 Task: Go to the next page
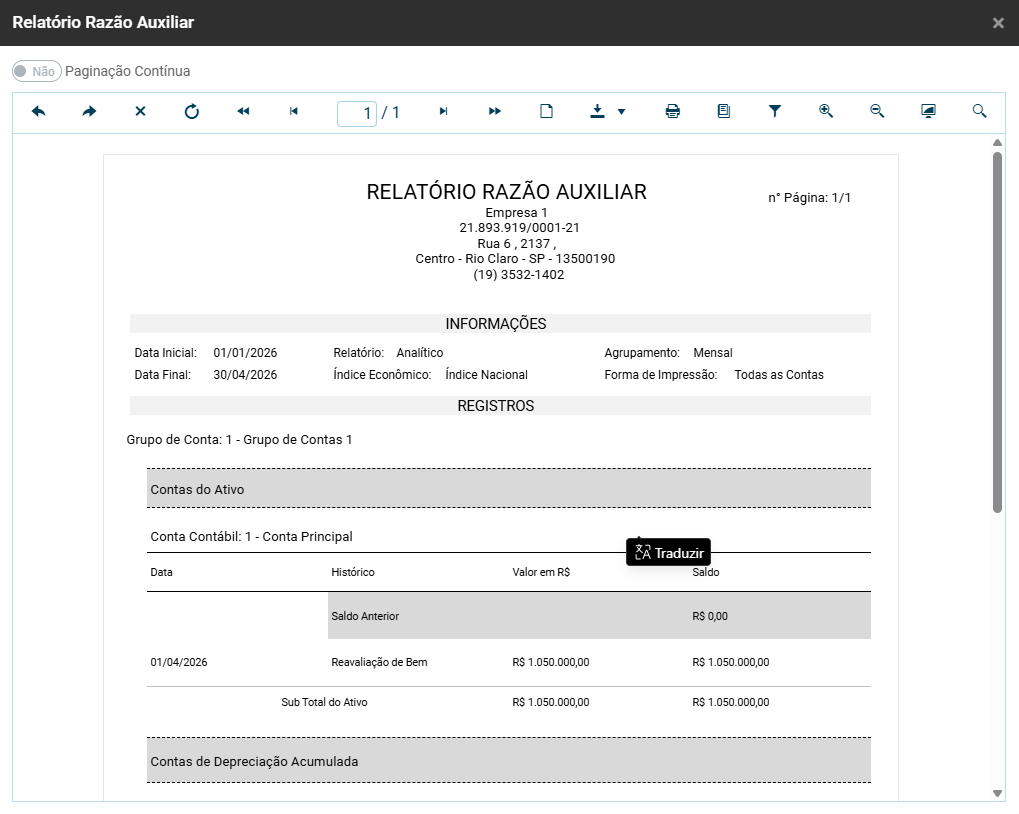[x=444, y=112]
